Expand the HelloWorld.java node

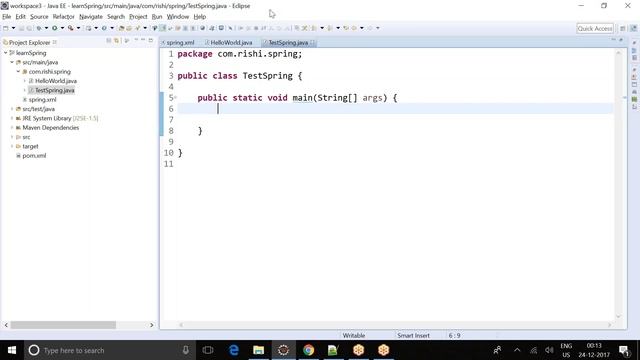(24, 81)
